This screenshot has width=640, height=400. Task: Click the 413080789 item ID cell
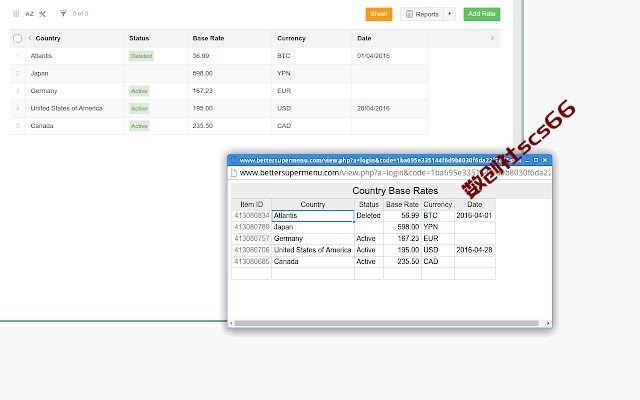coord(251,227)
